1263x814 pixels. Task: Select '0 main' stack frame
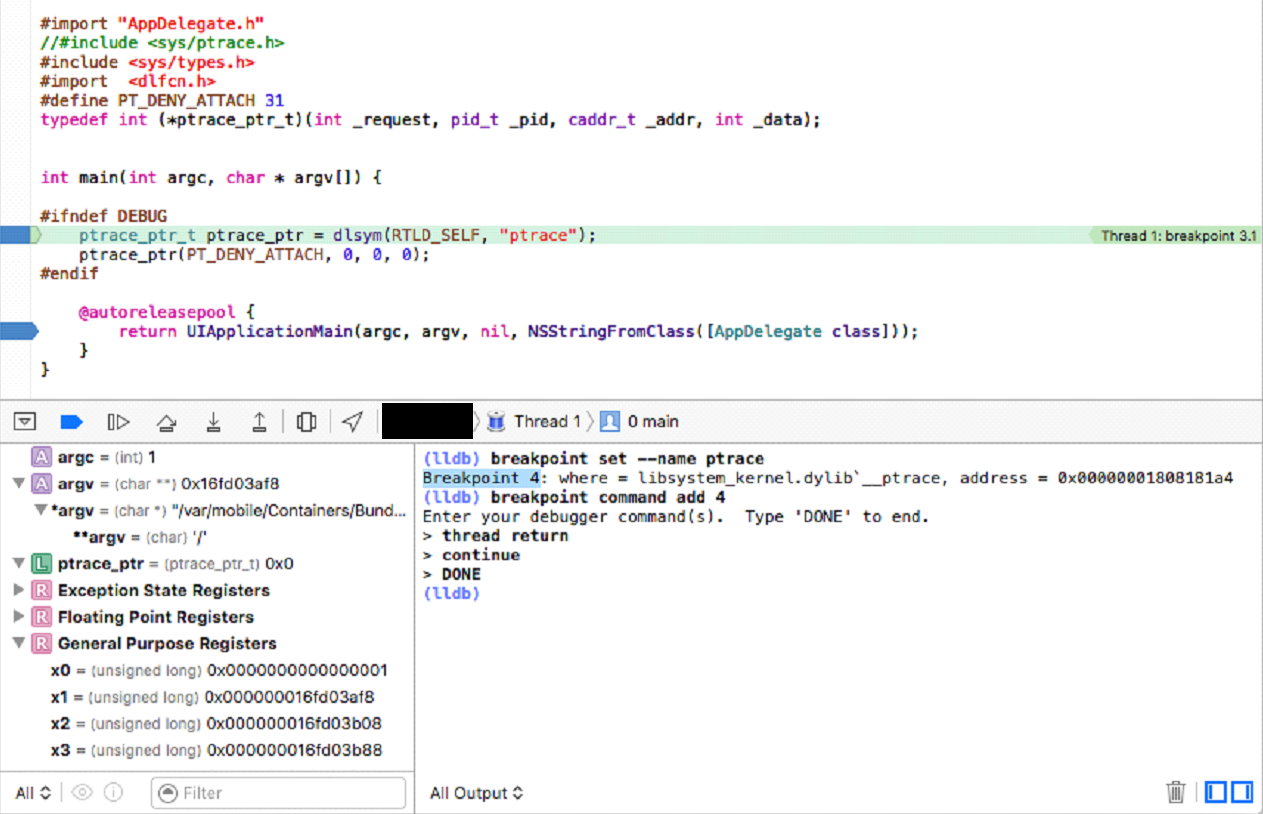653,422
